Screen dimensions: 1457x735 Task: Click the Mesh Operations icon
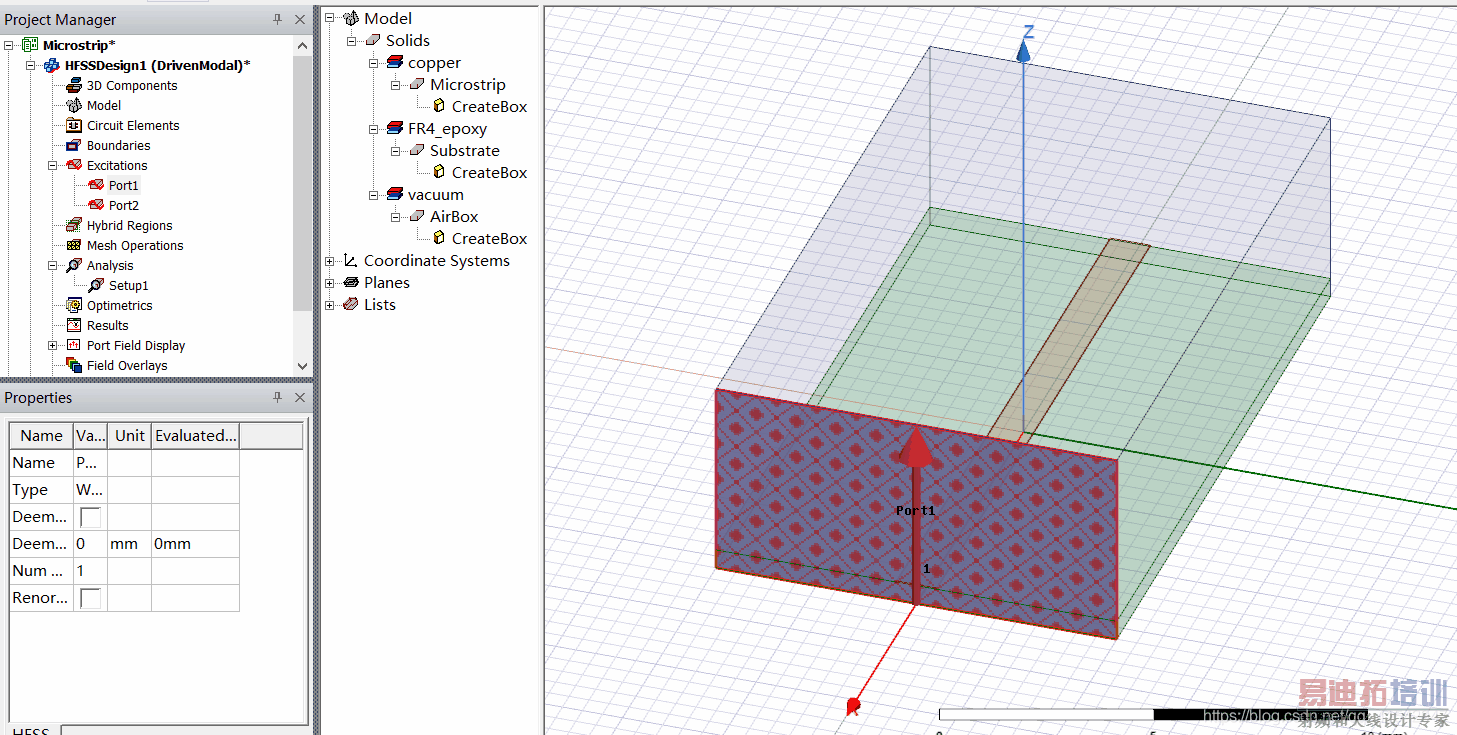[74, 245]
